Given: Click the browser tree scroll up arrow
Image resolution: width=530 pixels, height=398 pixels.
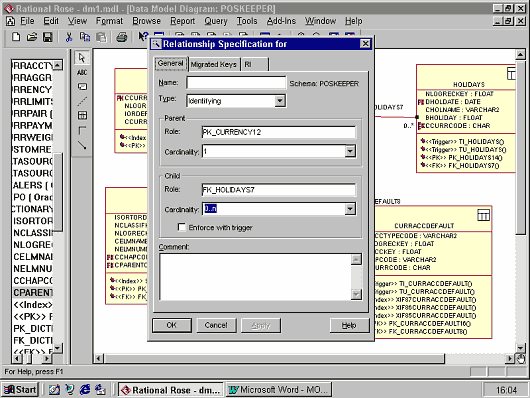Looking at the screenshot, I should pos(58,65).
